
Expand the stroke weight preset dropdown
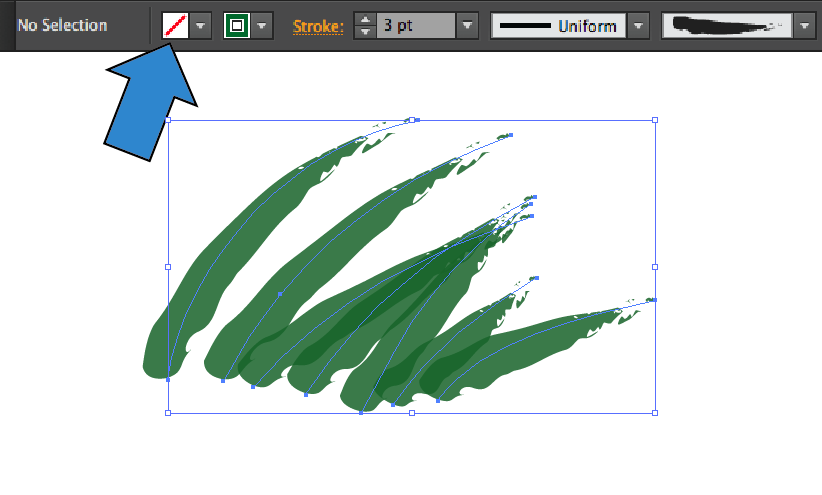click(467, 25)
